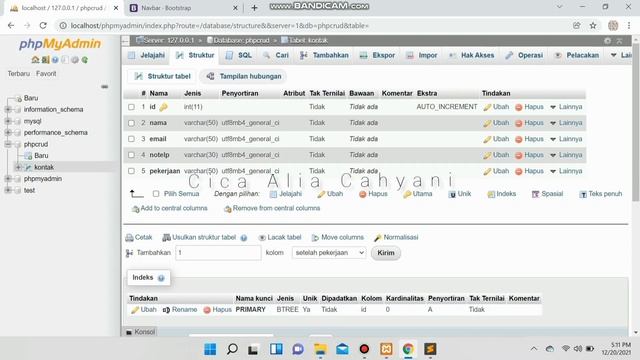The image size is (640, 360).
Task: Open the Favorit tab in the sidebar
Action: coord(46,74)
